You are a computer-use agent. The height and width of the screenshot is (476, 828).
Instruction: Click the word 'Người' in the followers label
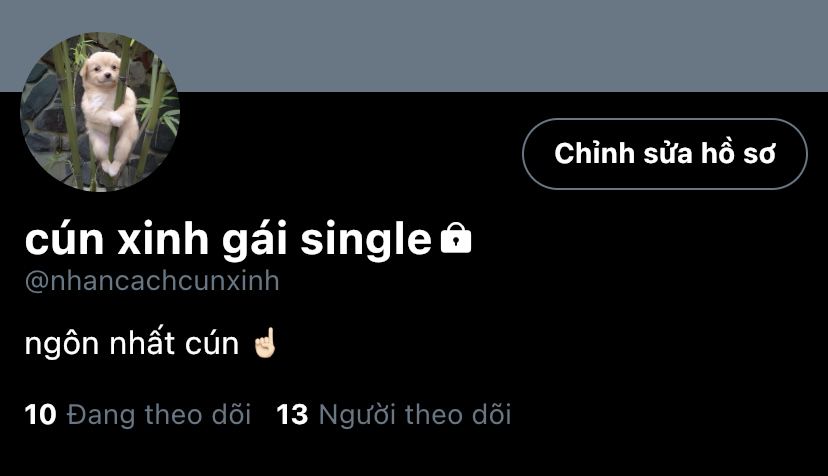coord(357,415)
